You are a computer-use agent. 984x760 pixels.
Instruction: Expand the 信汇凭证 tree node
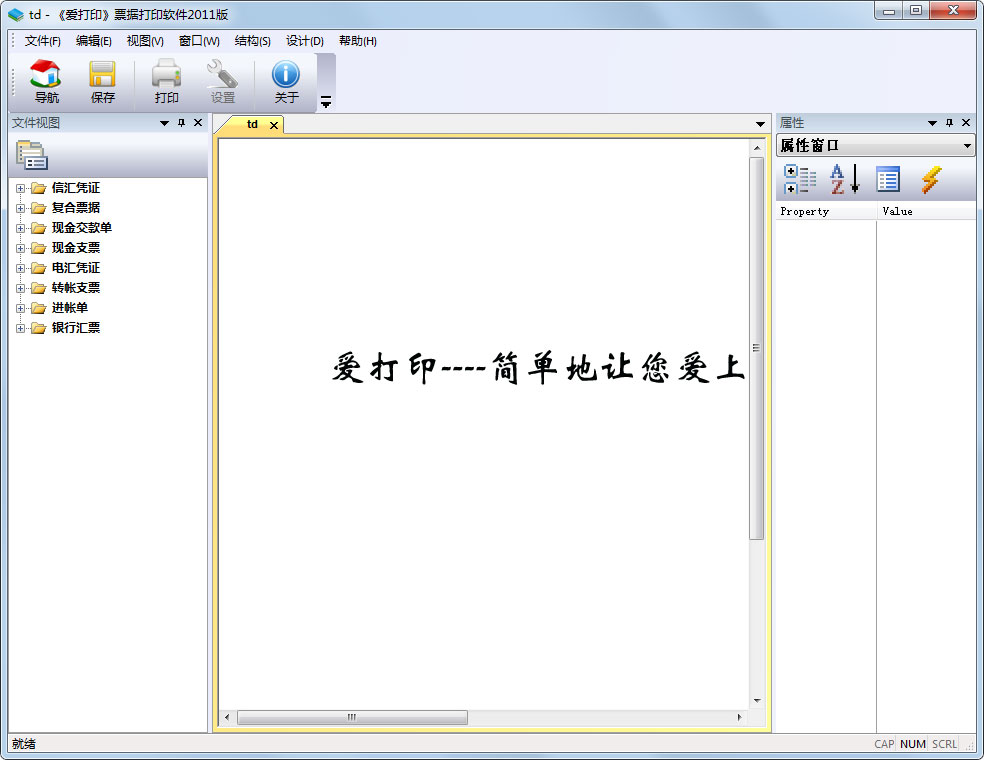coord(22,187)
